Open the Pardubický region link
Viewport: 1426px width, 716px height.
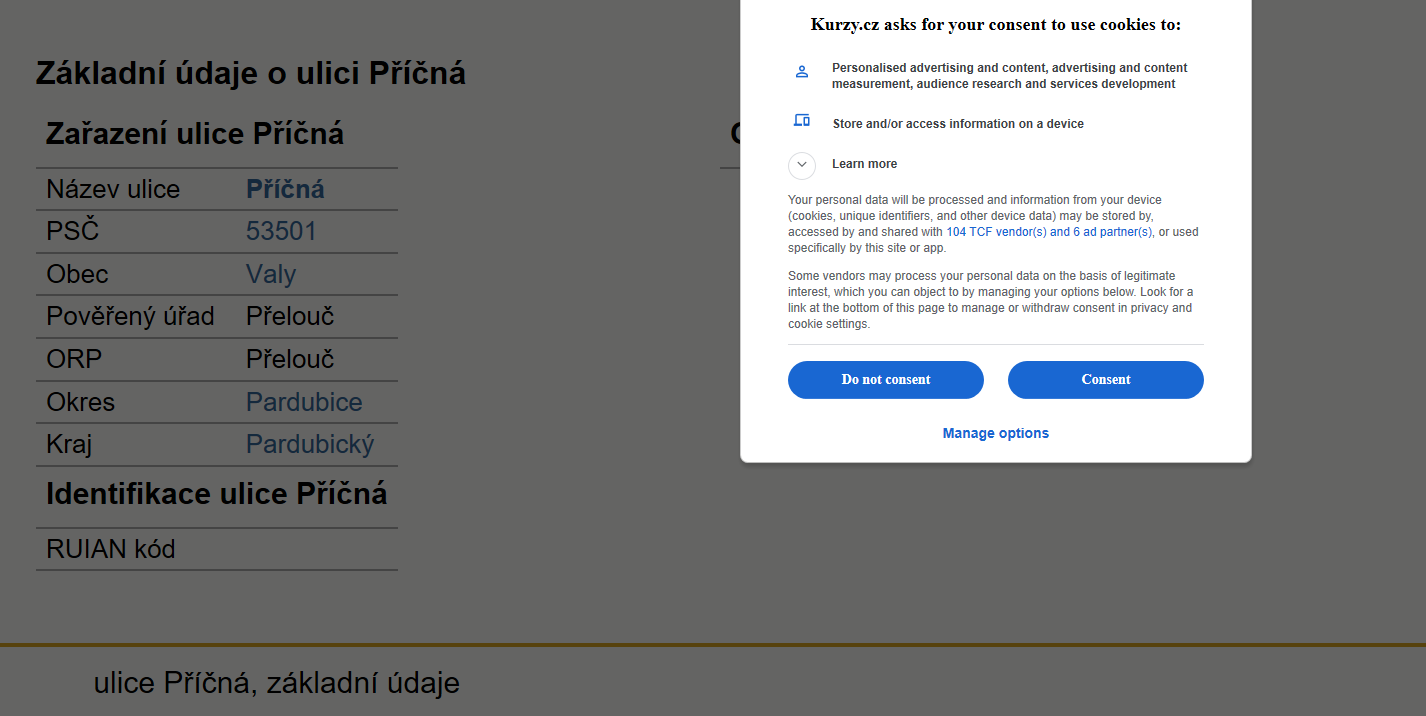point(310,444)
